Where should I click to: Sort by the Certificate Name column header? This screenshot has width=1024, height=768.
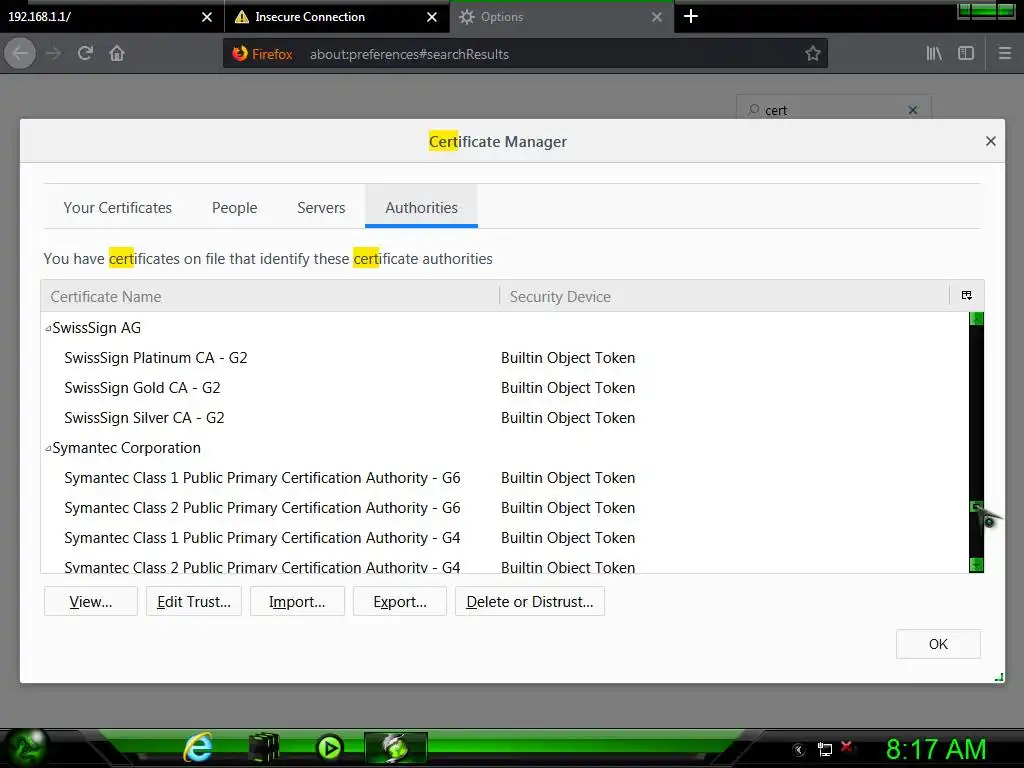[270, 296]
